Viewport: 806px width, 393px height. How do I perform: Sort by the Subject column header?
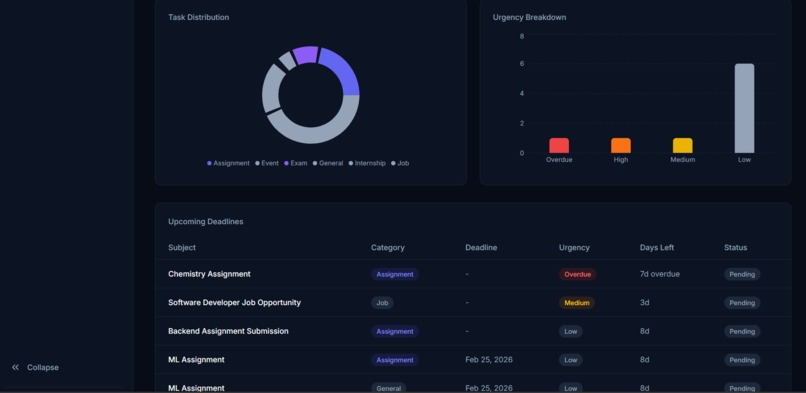tap(182, 247)
